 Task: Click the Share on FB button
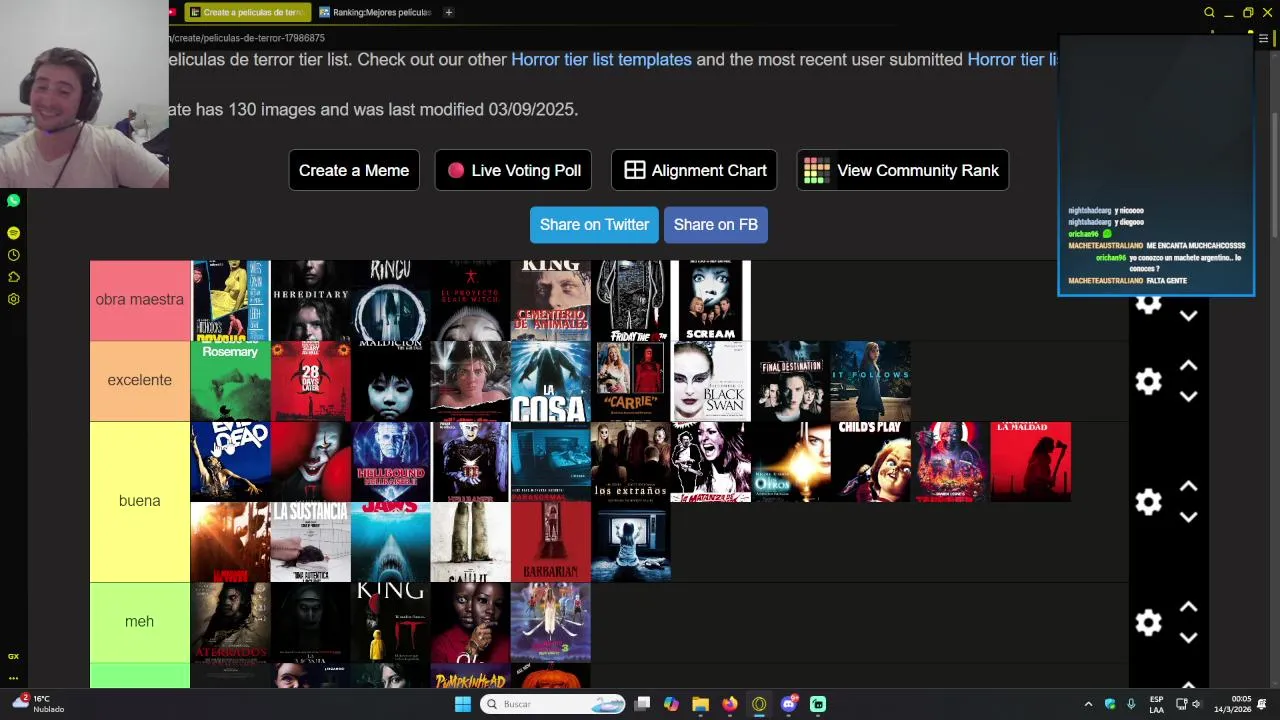click(x=716, y=224)
